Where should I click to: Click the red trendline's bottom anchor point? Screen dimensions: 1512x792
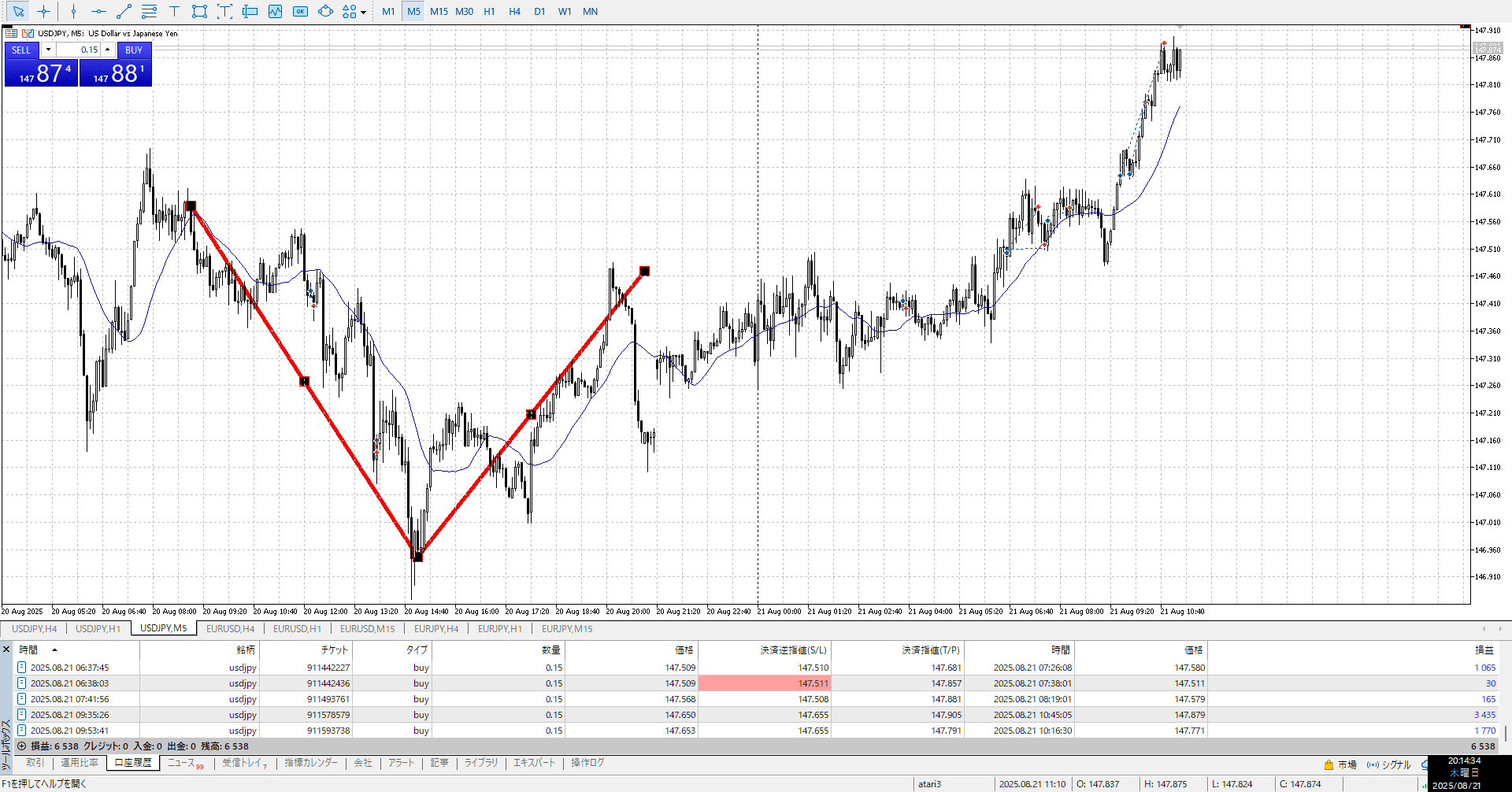click(x=418, y=557)
